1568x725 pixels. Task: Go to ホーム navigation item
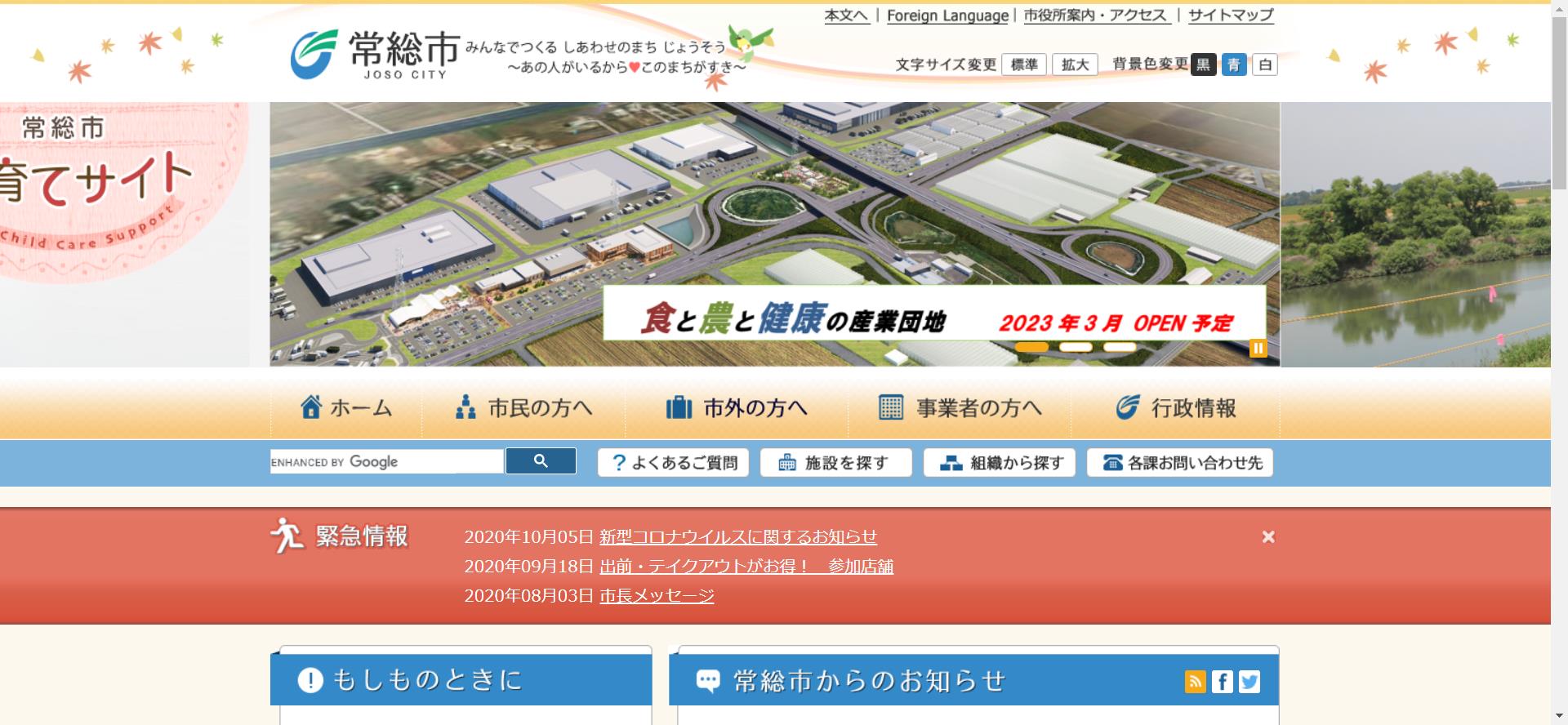[346, 407]
